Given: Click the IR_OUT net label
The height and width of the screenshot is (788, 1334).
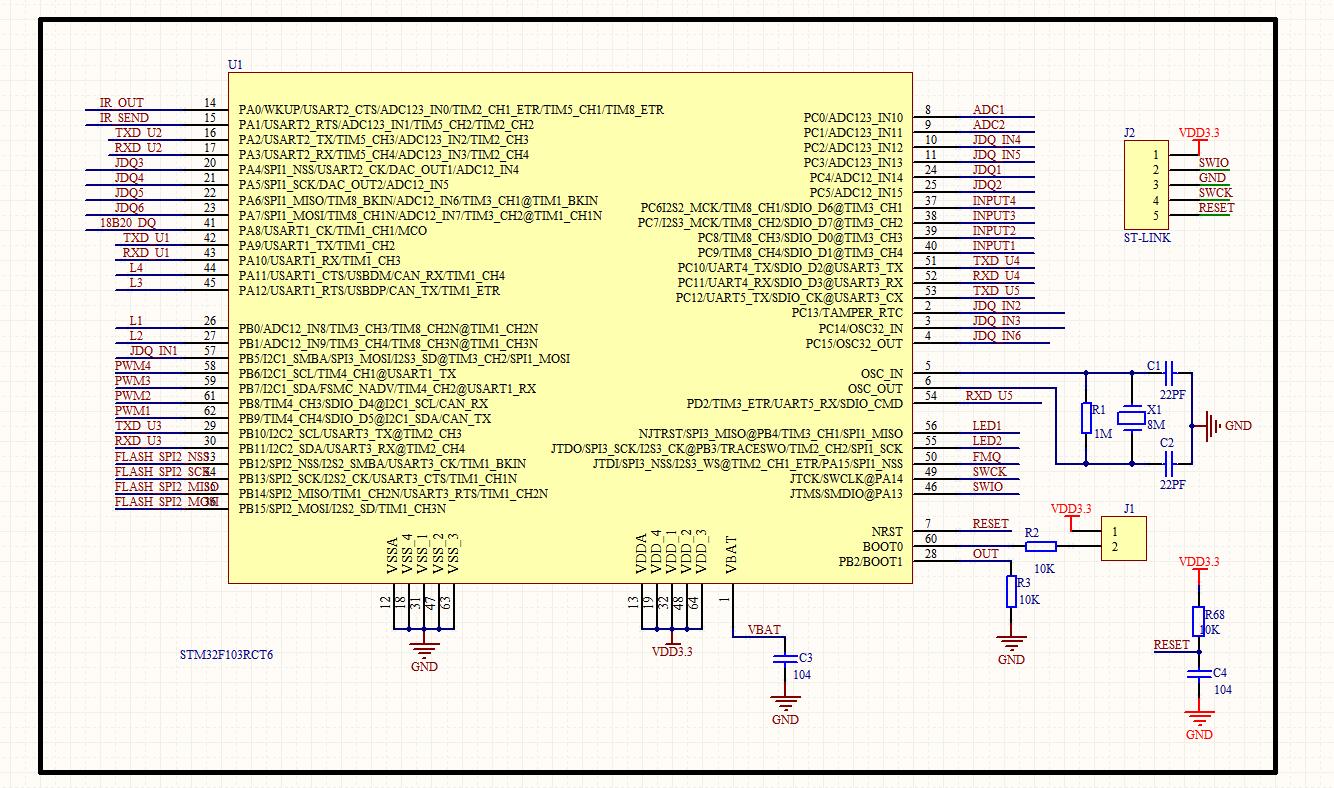Looking at the screenshot, I should tap(121, 103).
